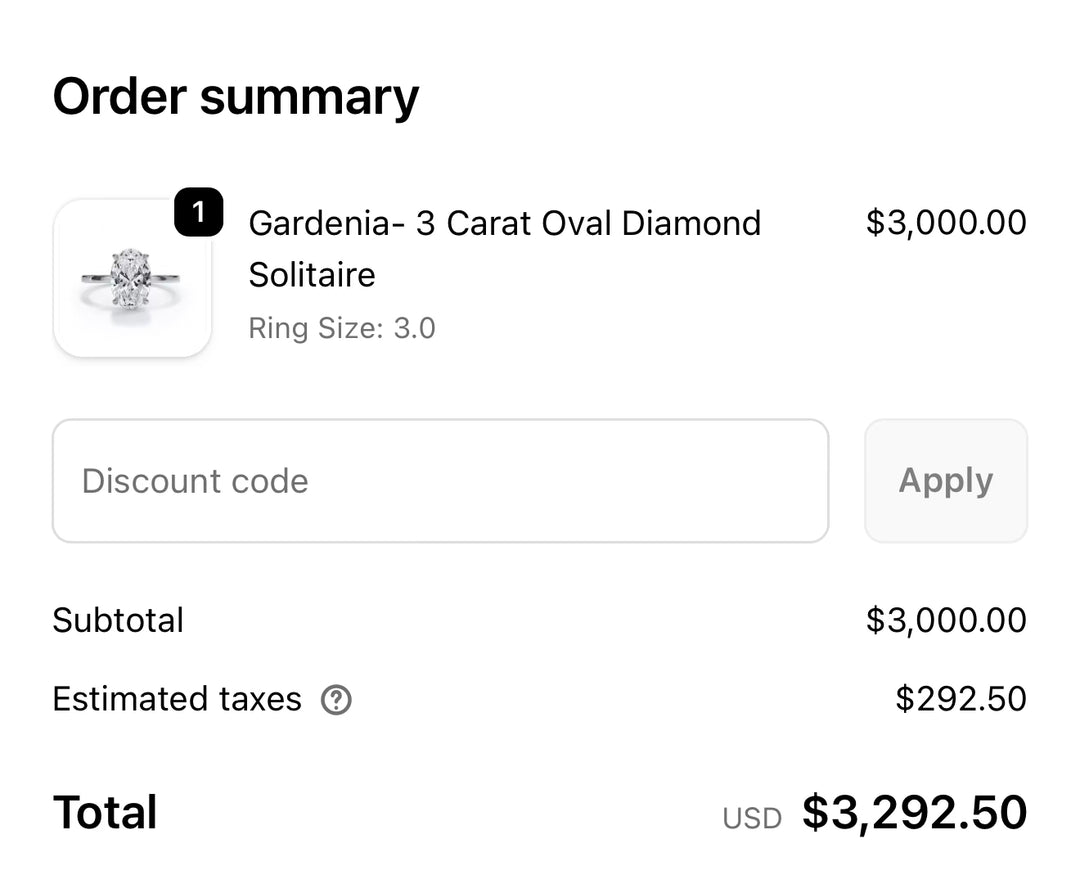
Task: Click the bold Total label
Action: 105,812
